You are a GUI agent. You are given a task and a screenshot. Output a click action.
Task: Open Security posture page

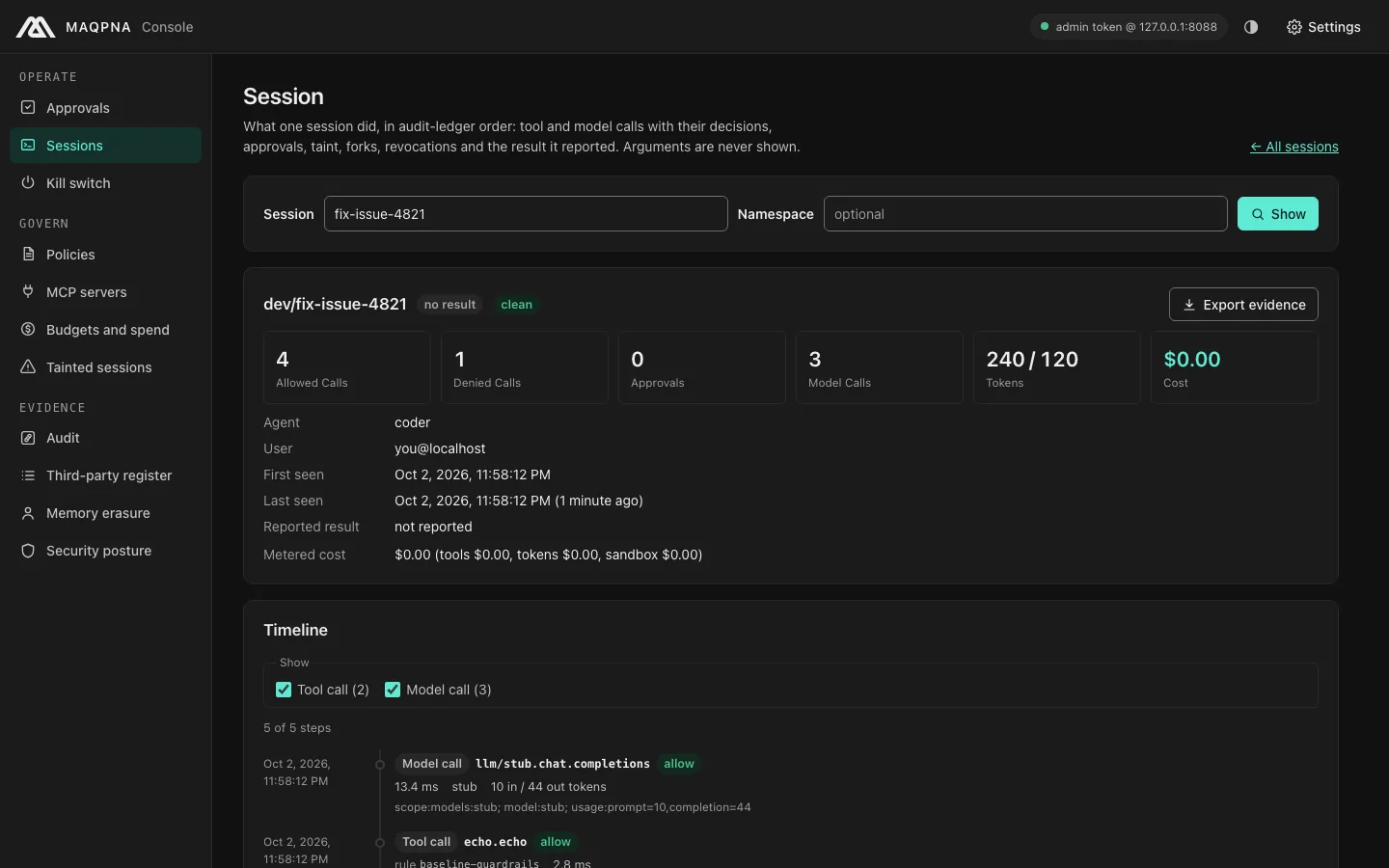coord(105,551)
